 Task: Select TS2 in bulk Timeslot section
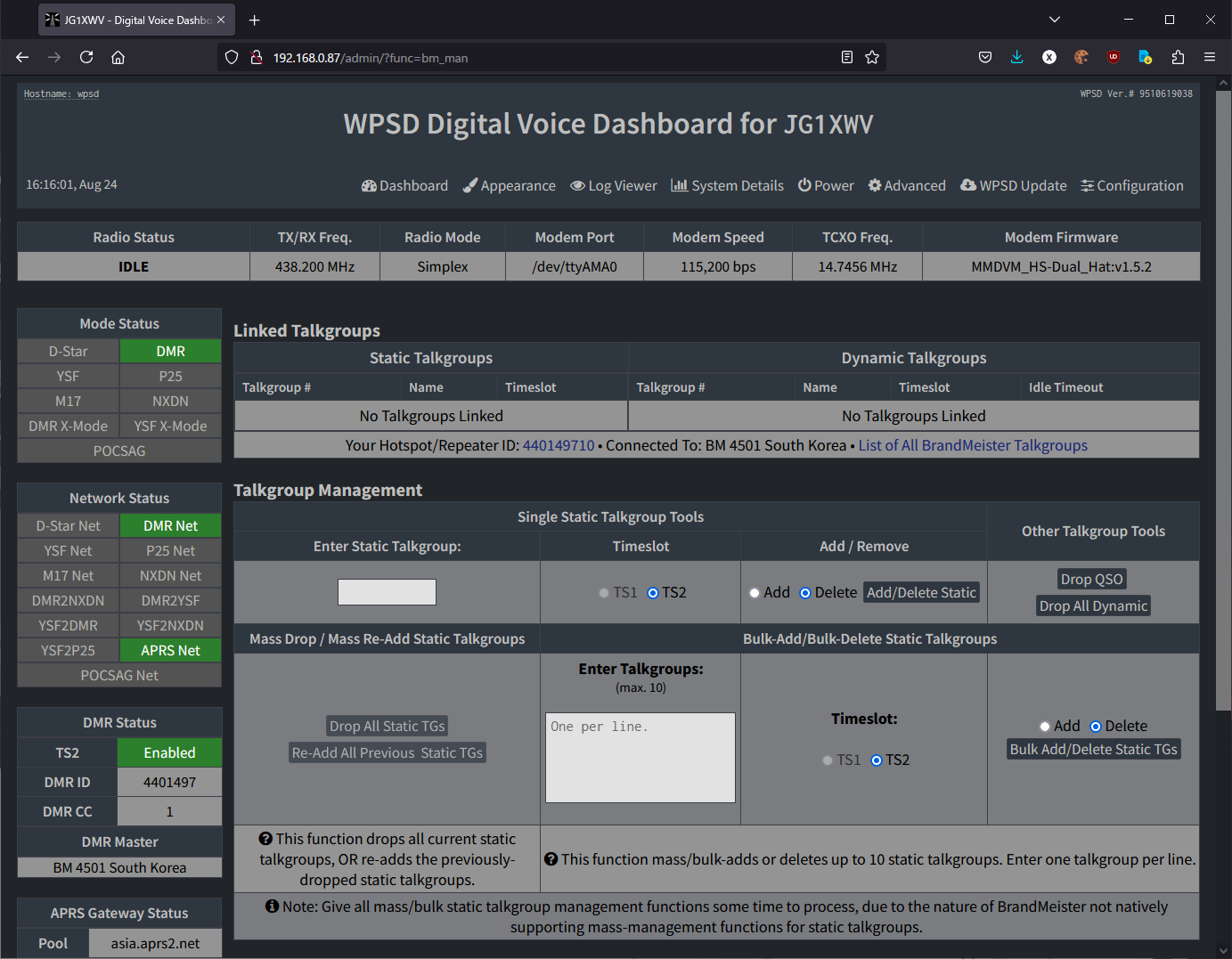tap(877, 760)
